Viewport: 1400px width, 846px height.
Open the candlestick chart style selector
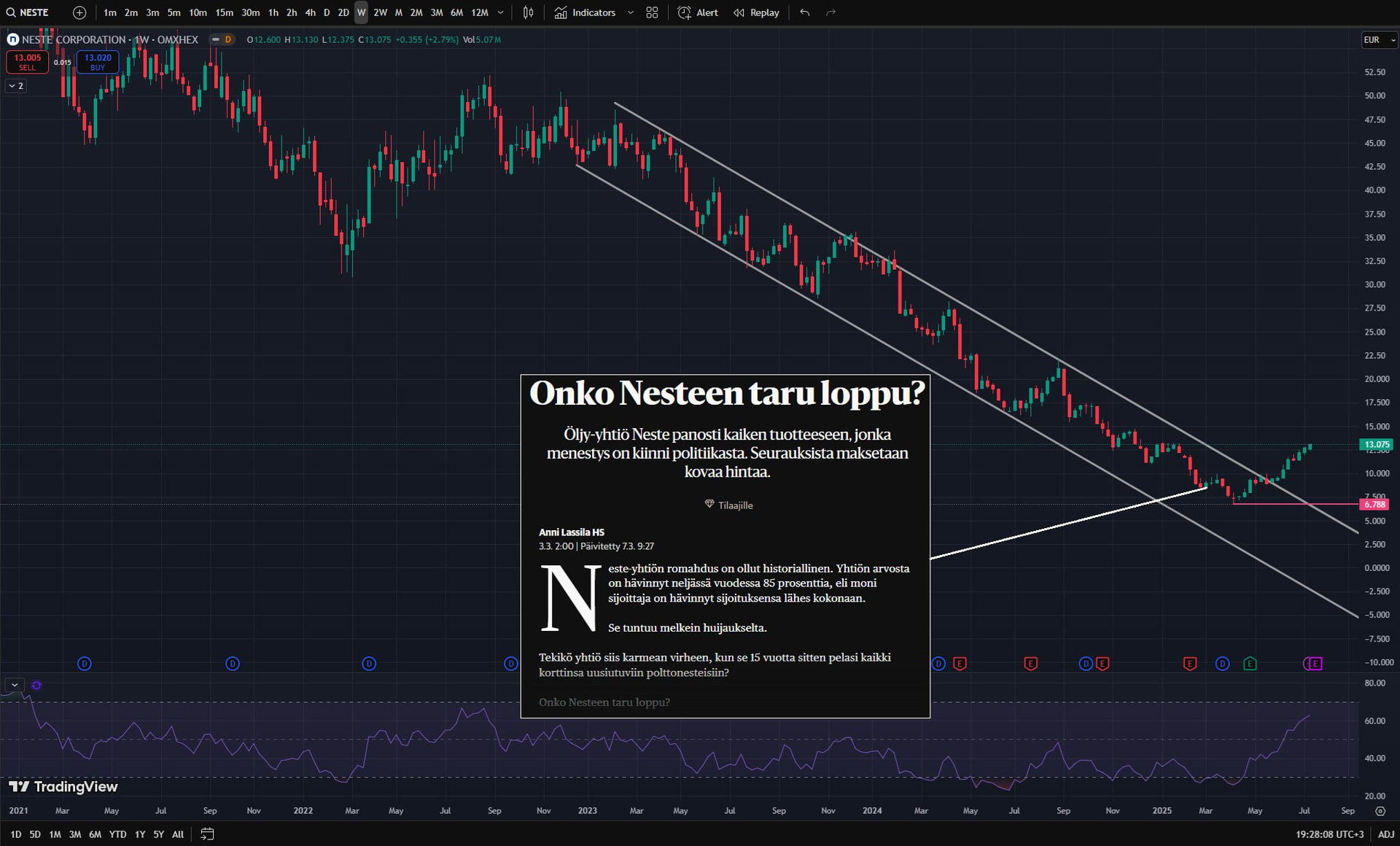528,12
